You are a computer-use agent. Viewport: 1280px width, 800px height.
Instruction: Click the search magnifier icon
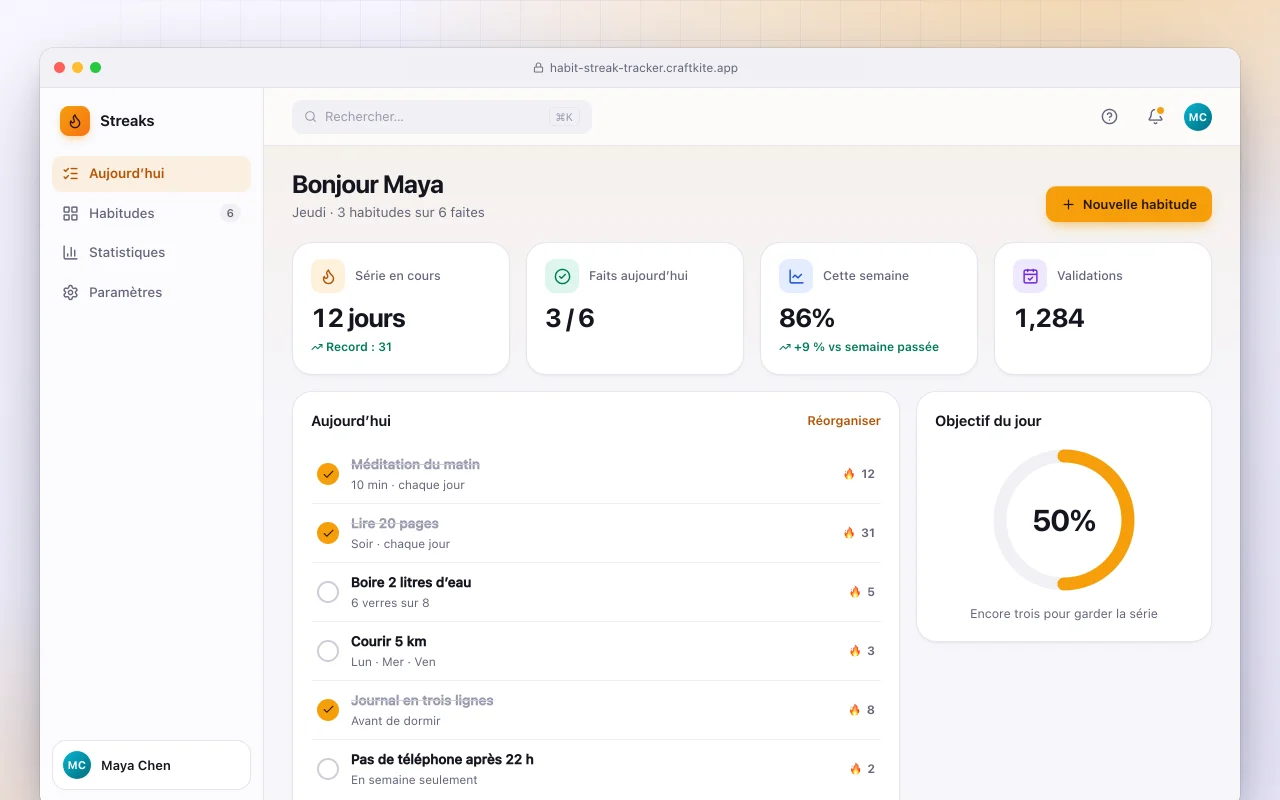pos(311,117)
